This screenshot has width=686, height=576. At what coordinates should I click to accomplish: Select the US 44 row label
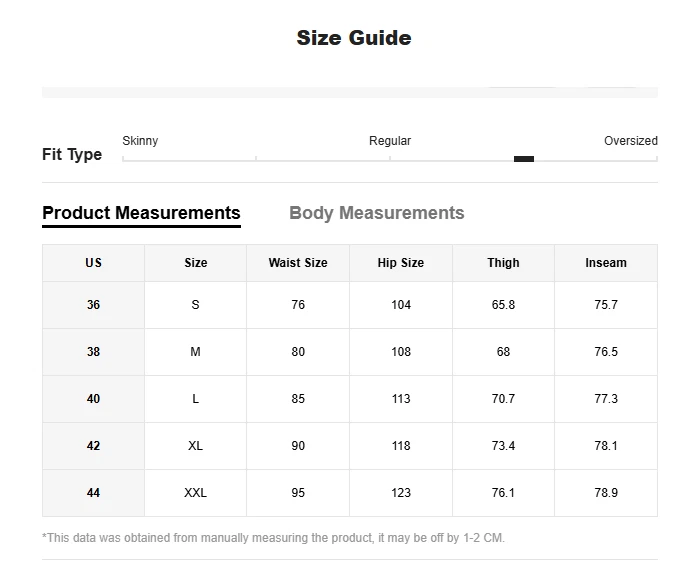(93, 493)
